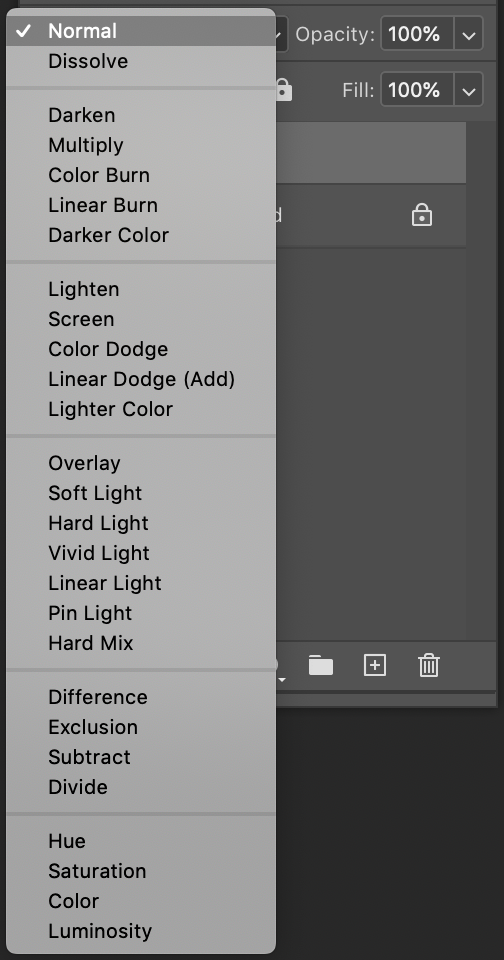504x960 pixels.
Task: Click the Background layer lock icon
Action: coord(422,215)
